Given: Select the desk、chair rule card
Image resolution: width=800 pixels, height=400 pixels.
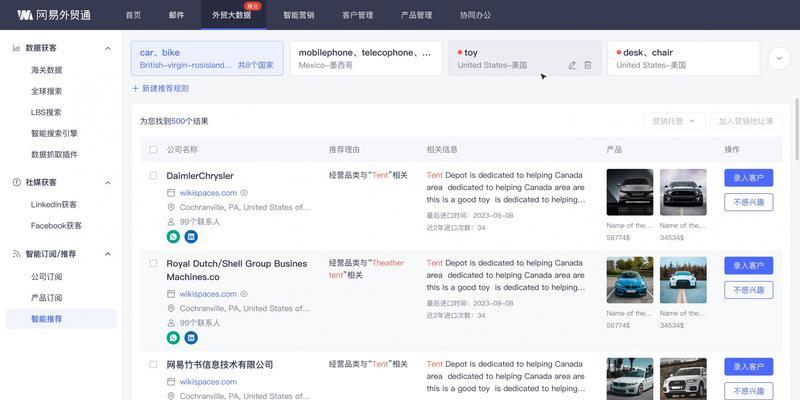Looking at the screenshot, I should pos(684,58).
